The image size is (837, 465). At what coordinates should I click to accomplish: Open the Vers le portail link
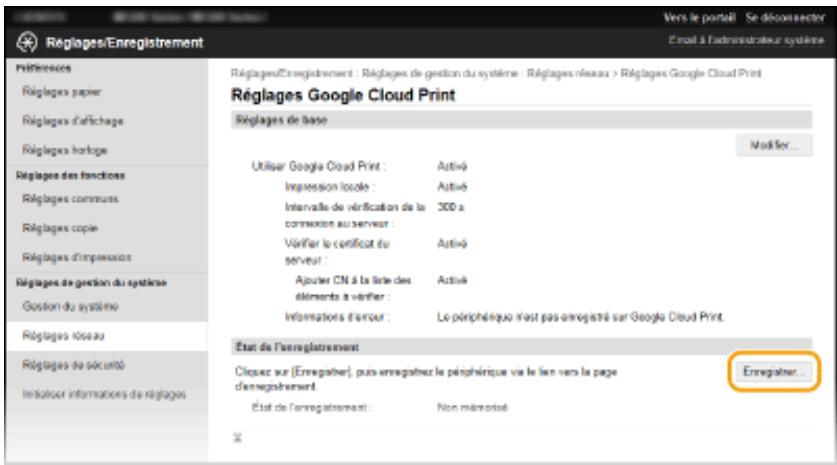(x=699, y=18)
